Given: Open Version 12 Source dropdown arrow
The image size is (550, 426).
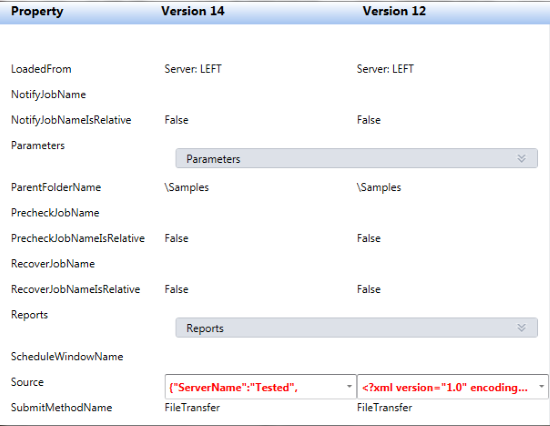Looking at the screenshot, I should click(x=541, y=387).
